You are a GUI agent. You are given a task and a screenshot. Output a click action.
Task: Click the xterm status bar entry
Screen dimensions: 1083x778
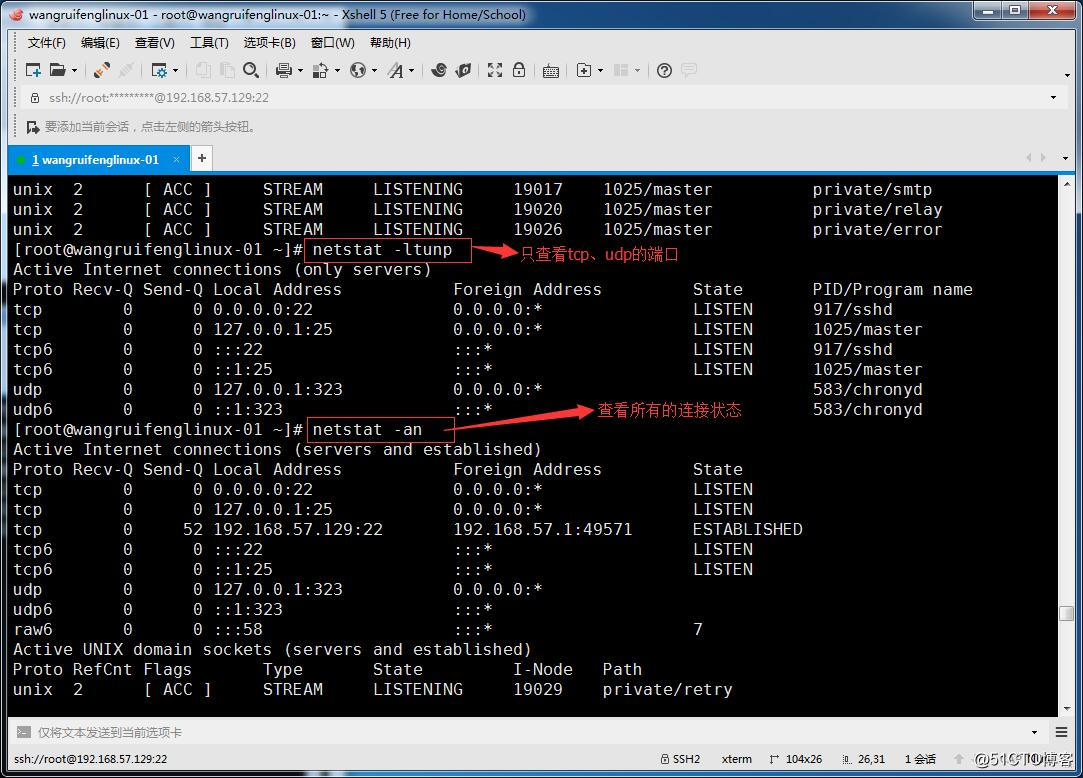[x=736, y=759]
